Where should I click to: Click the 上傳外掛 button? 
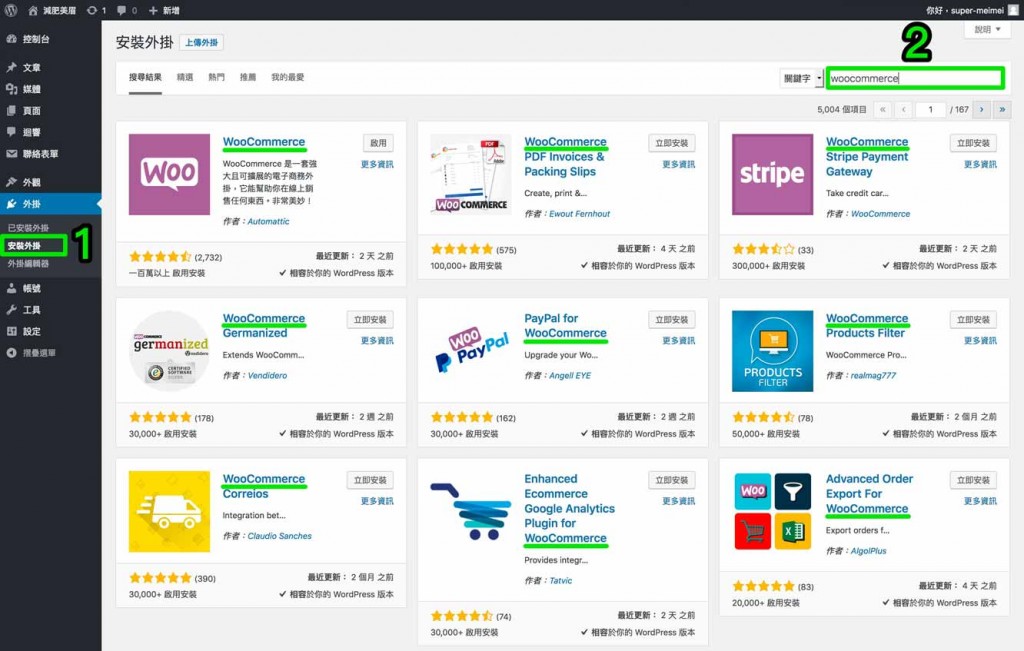coord(201,43)
